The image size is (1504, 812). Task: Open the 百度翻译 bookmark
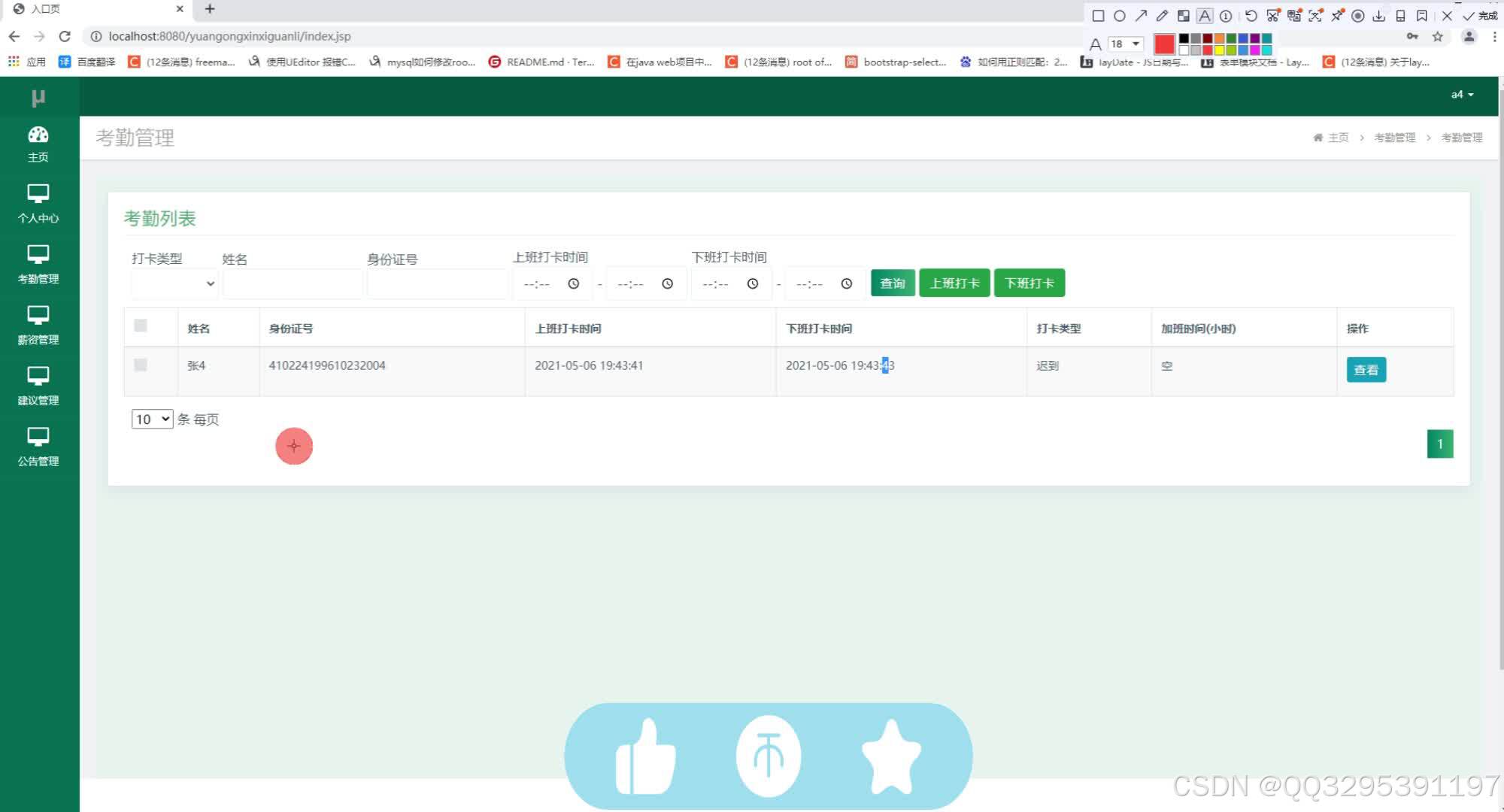tap(87, 62)
